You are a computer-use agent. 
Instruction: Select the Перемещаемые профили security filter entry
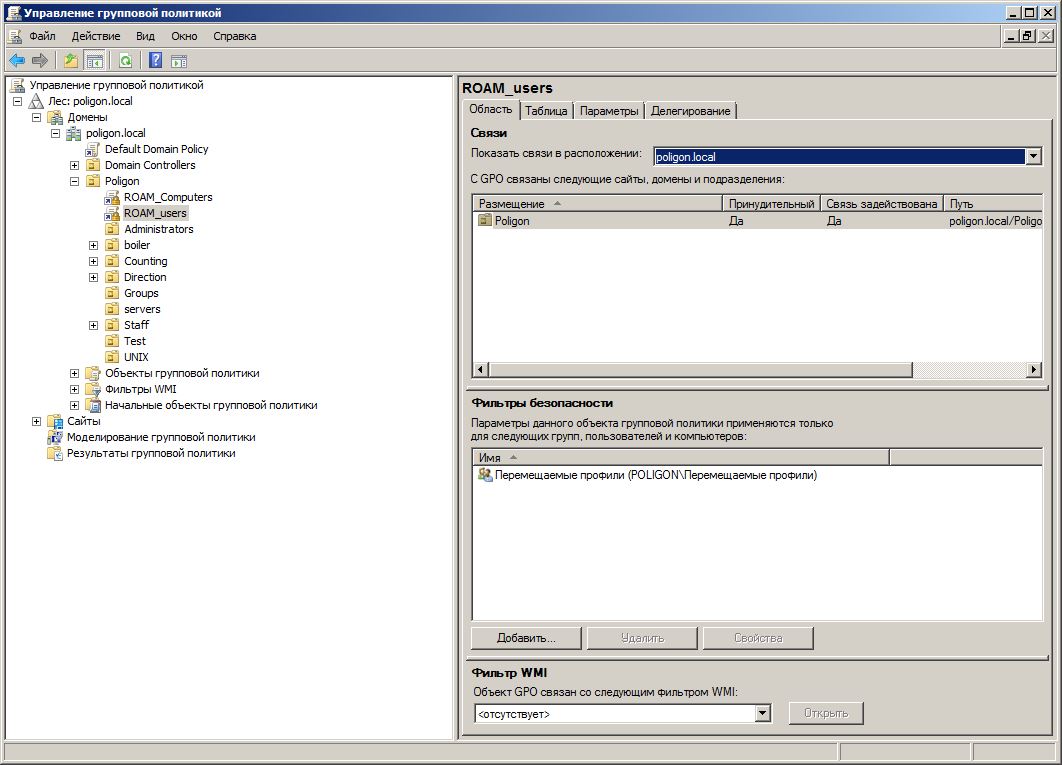(647, 476)
